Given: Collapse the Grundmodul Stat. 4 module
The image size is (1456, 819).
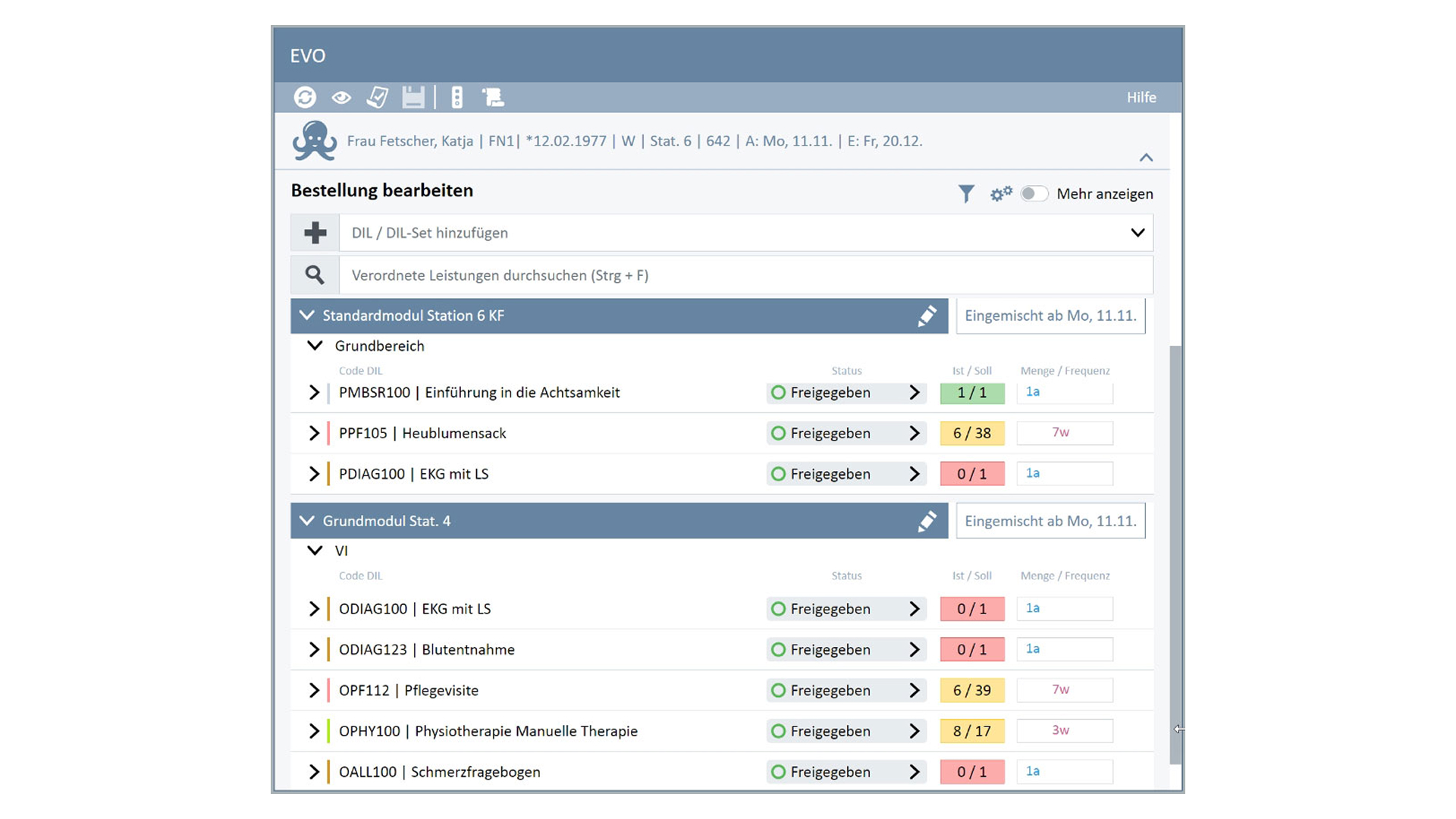Looking at the screenshot, I should pyautogui.click(x=307, y=521).
